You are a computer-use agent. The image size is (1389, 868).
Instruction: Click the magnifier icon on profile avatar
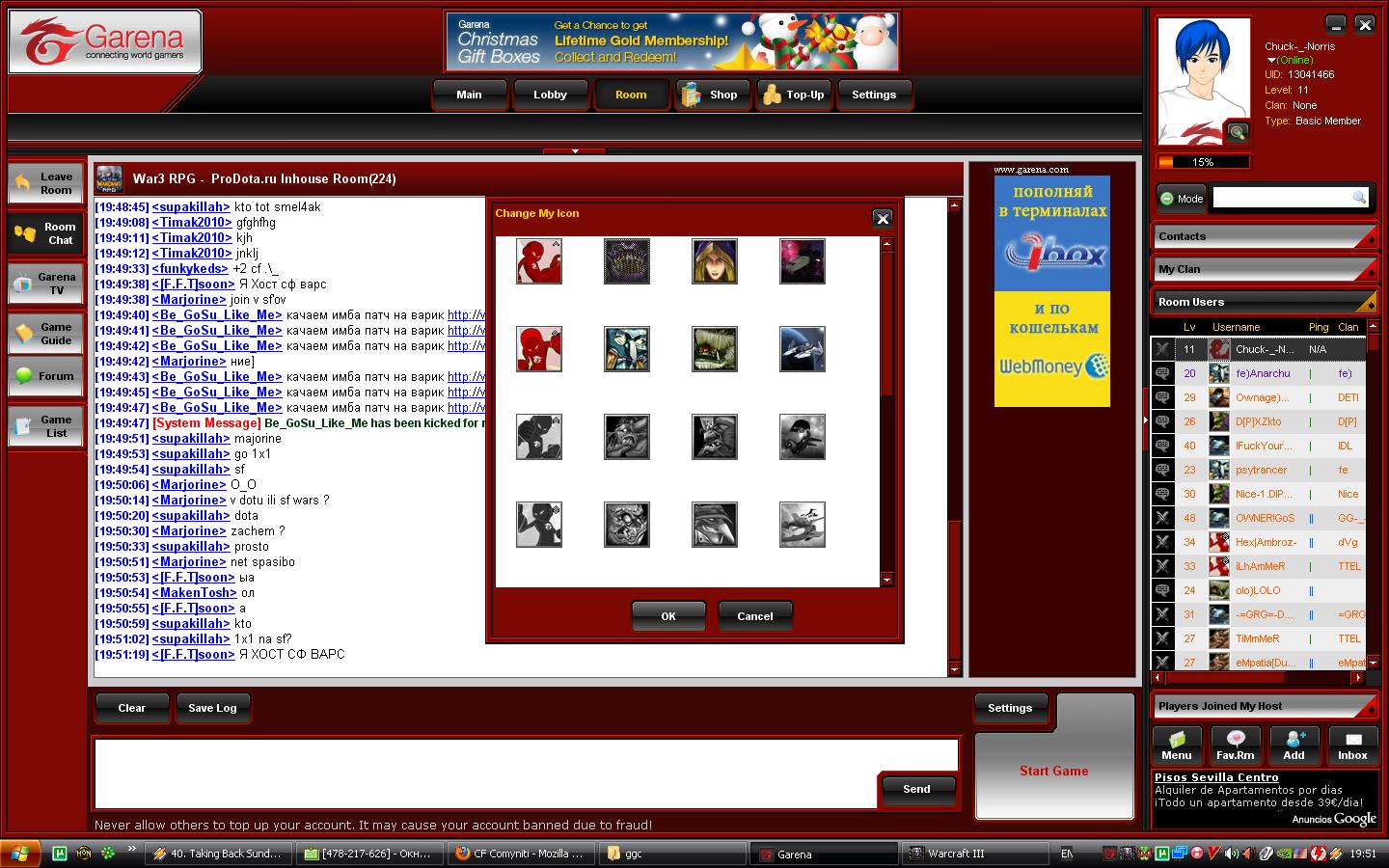pyautogui.click(x=1237, y=132)
